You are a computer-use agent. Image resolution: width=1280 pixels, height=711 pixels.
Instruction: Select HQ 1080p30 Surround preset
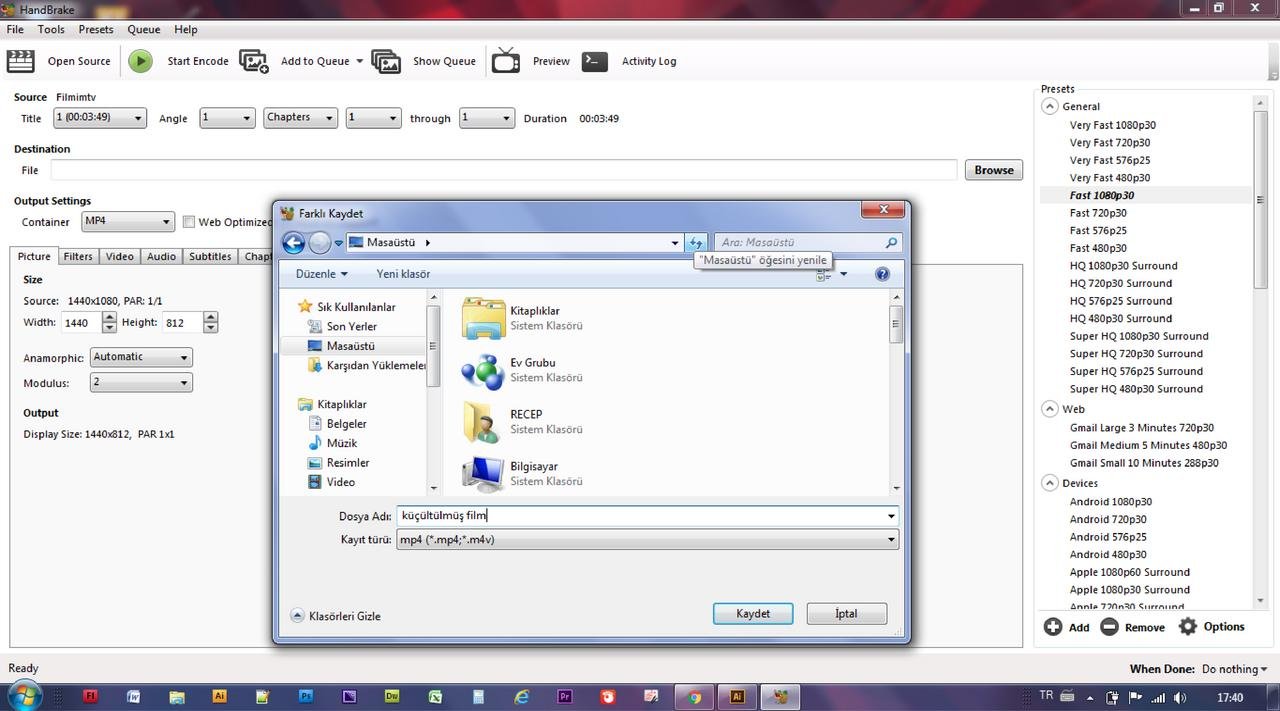tap(1123, 266)
